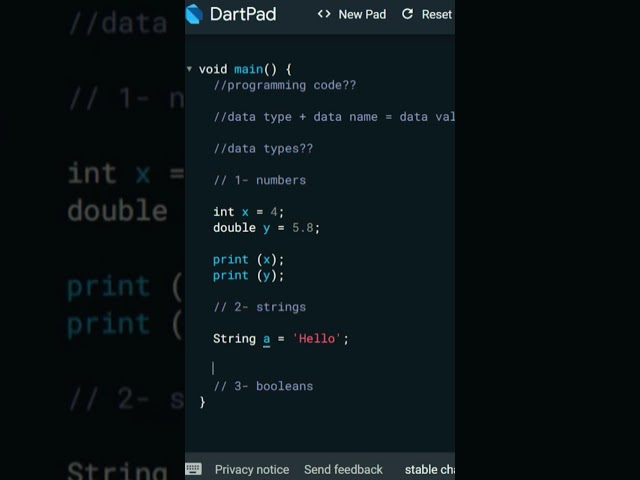Click the '//programming code??' comment line
The image size is (640, 480).
[285, 85]
